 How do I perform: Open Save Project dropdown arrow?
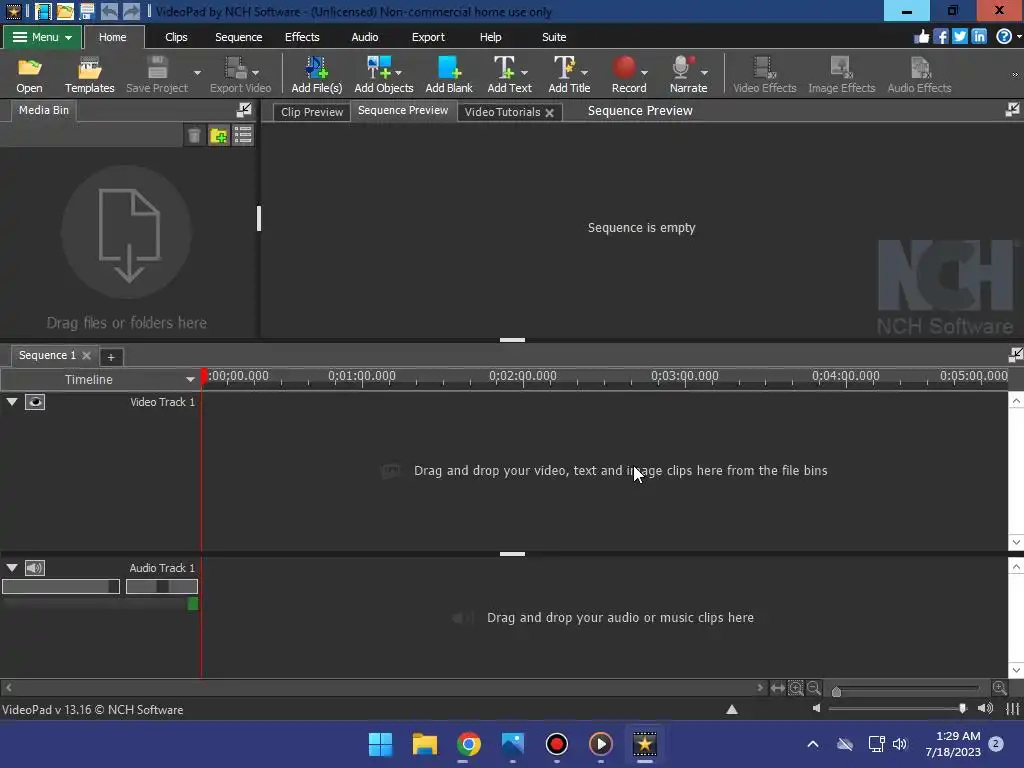coord(197,72)
